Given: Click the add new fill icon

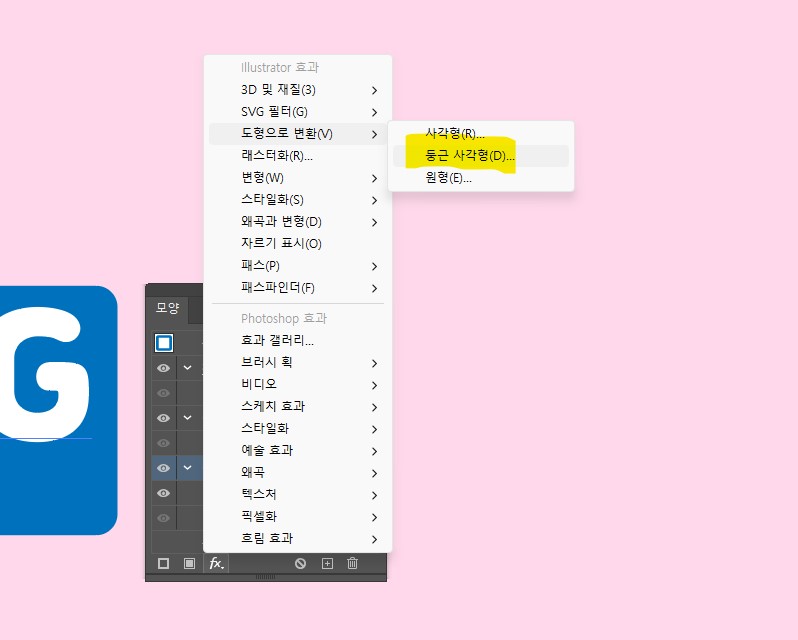Looking at the screenshot, I should [189, 563].
